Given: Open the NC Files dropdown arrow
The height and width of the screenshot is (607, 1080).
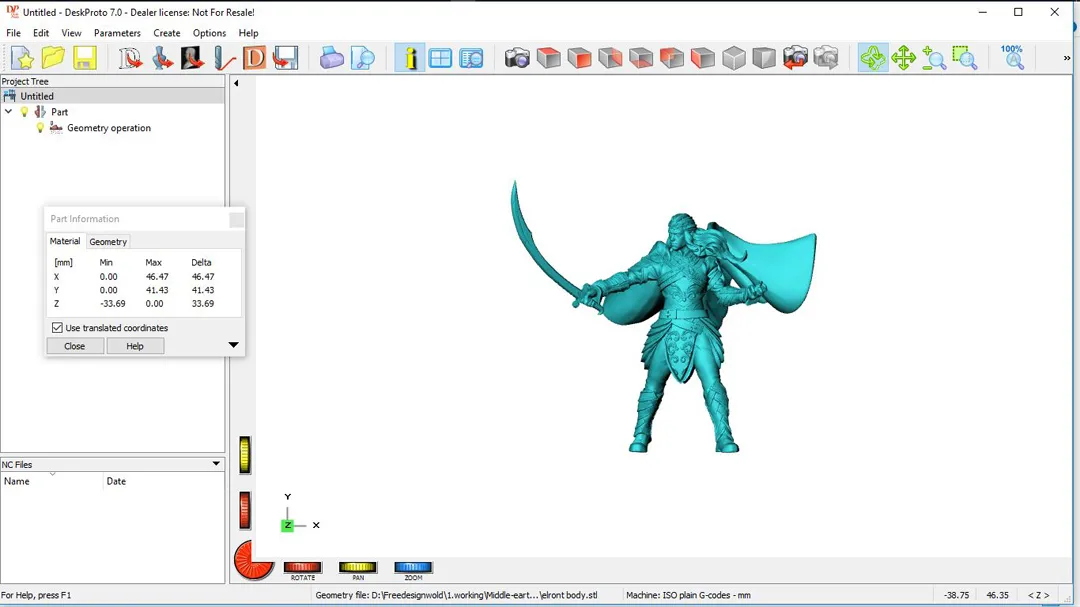Looking at the screenshot, I should tap(216, 464).
